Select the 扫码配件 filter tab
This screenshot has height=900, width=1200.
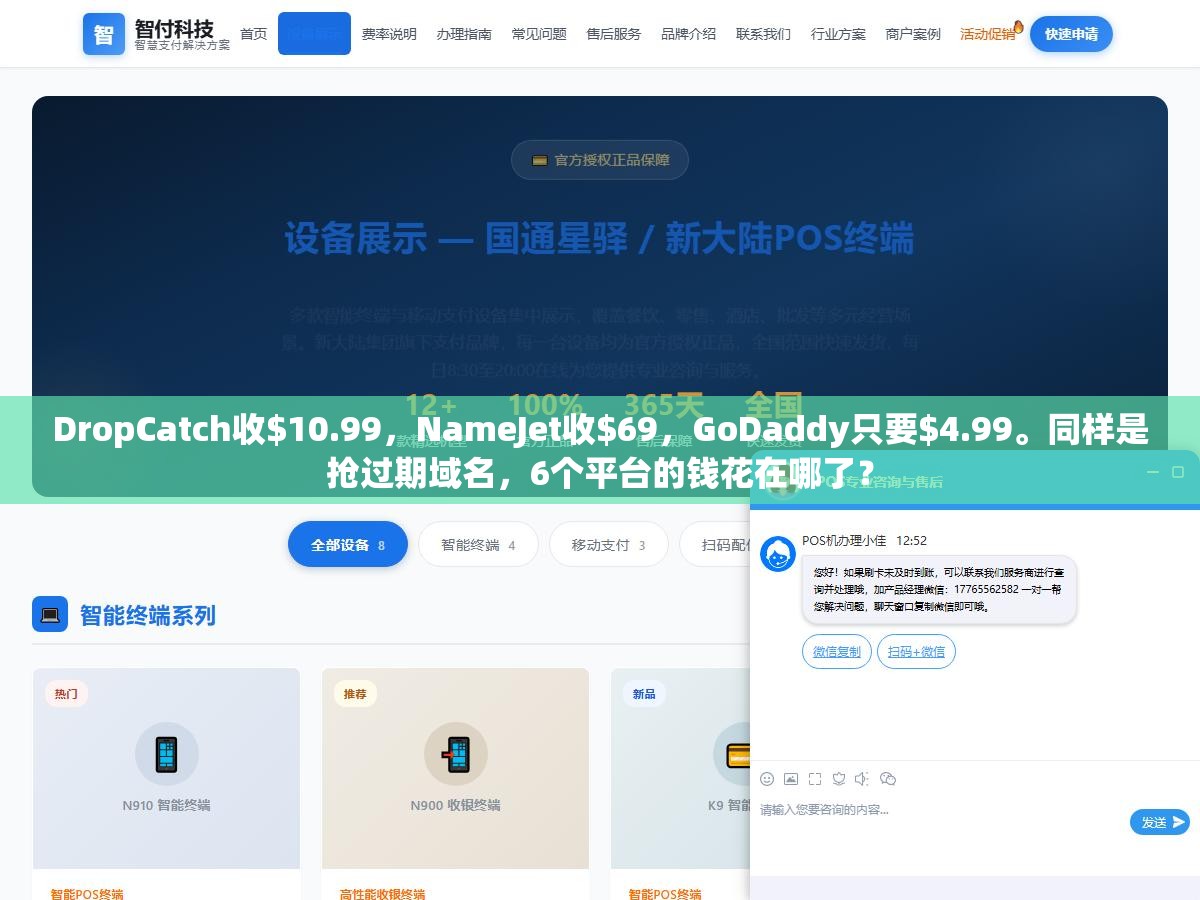pos(716,545)
